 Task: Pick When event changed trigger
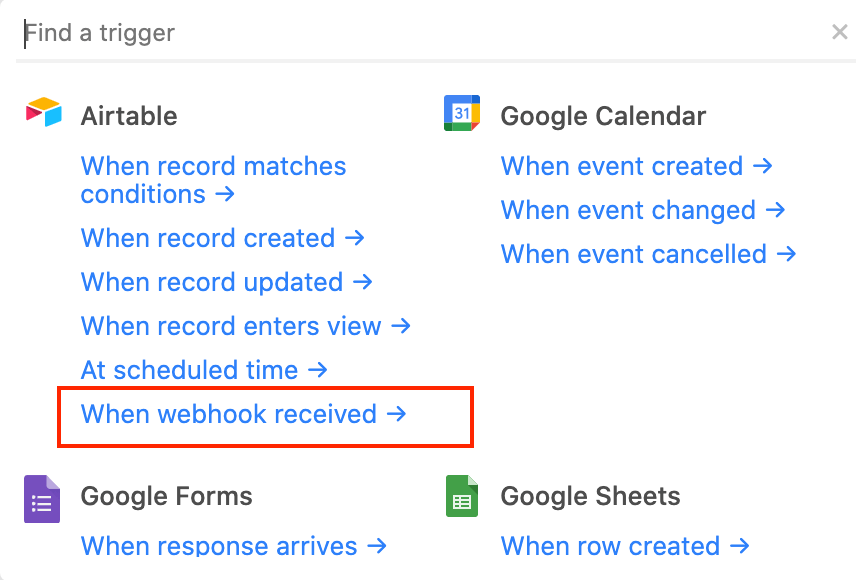643,210
